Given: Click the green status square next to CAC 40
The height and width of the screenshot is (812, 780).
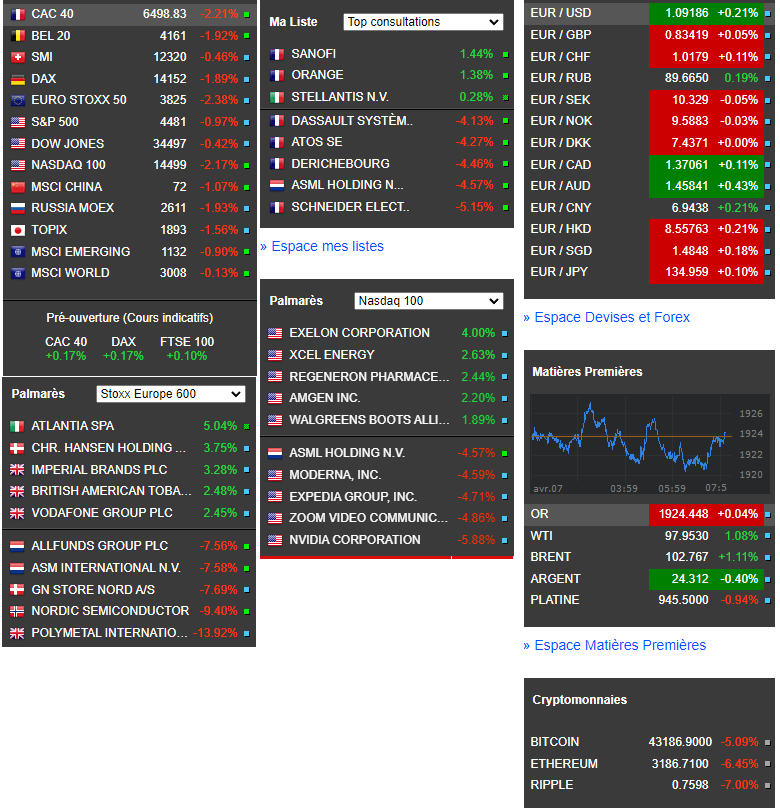Looking at the screenshot, I should pos(247,14).
